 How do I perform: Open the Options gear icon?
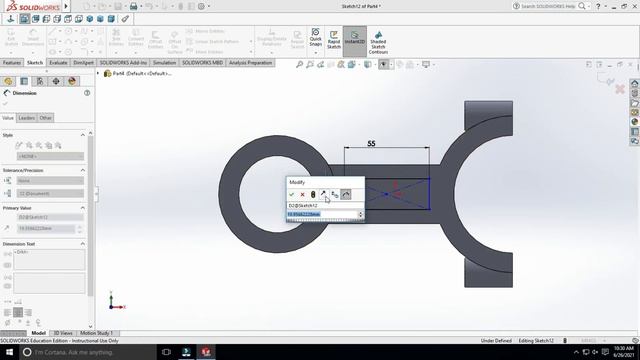201,6
